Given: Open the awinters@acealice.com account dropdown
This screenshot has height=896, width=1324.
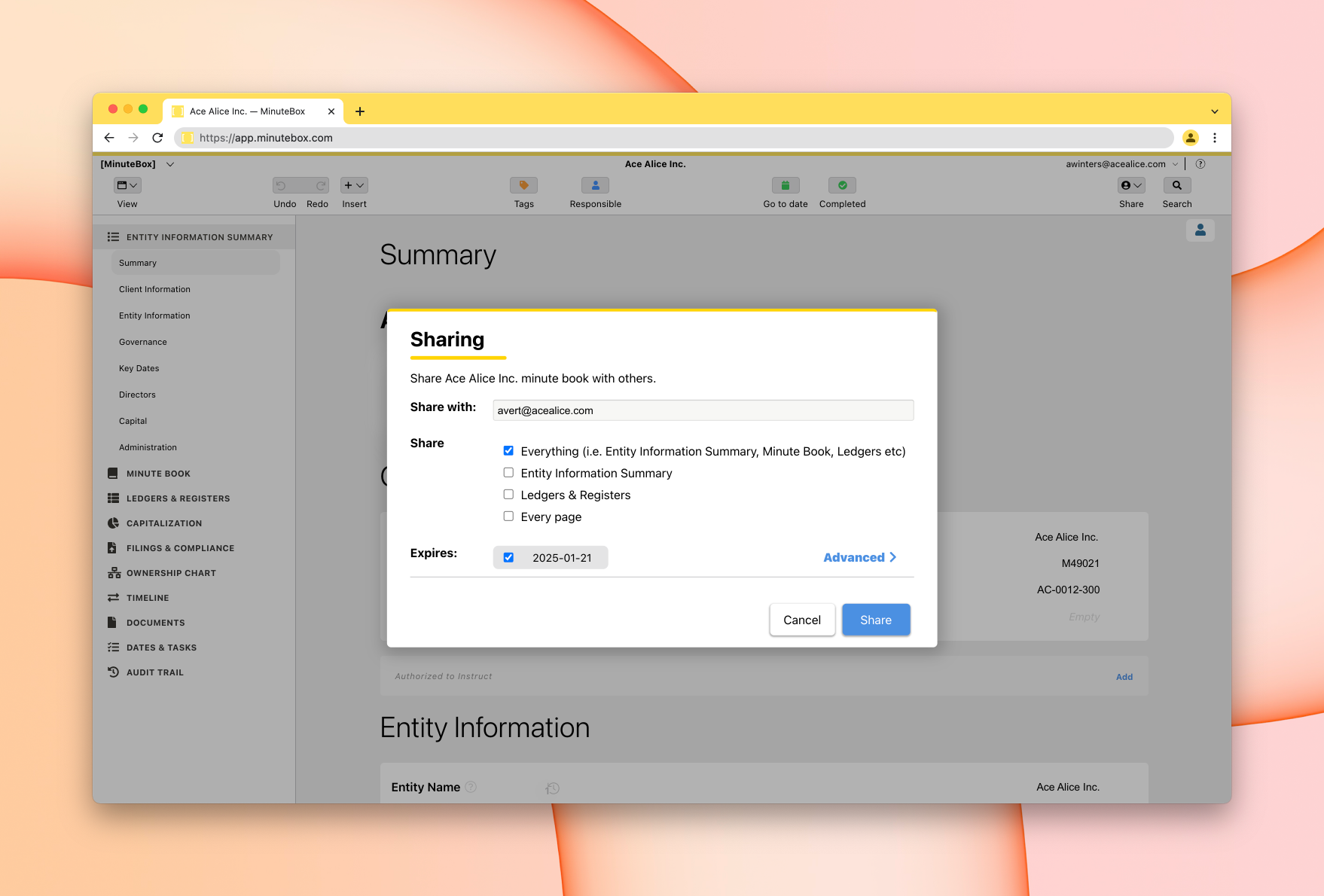Looking at the screenshot, I should (1121, 164).
